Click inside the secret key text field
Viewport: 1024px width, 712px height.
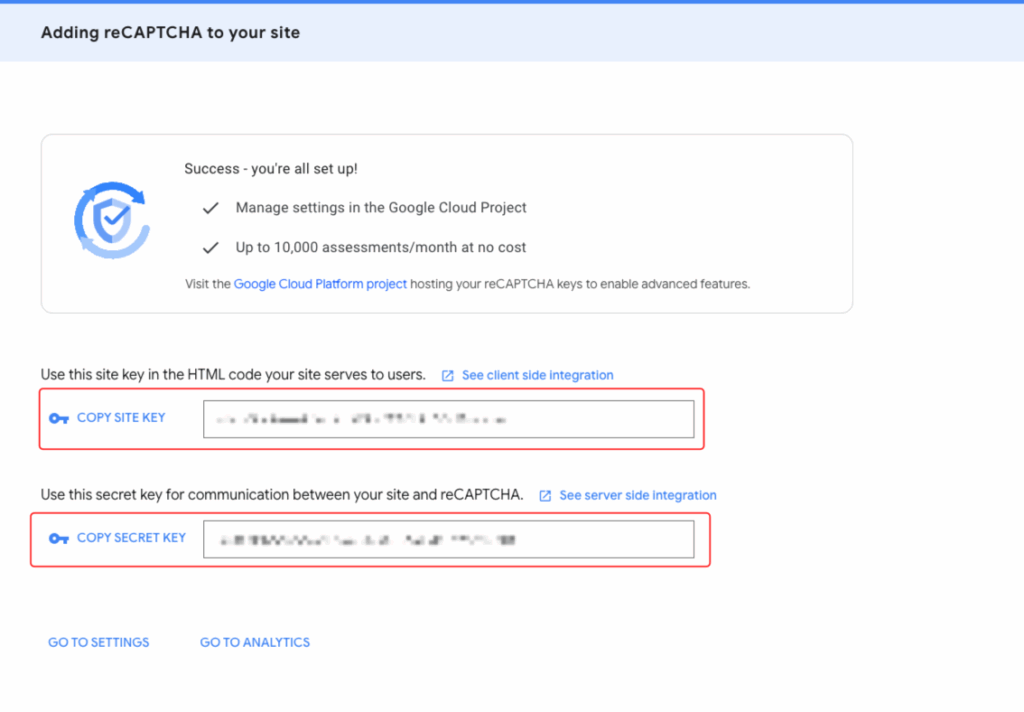(448, 539)
